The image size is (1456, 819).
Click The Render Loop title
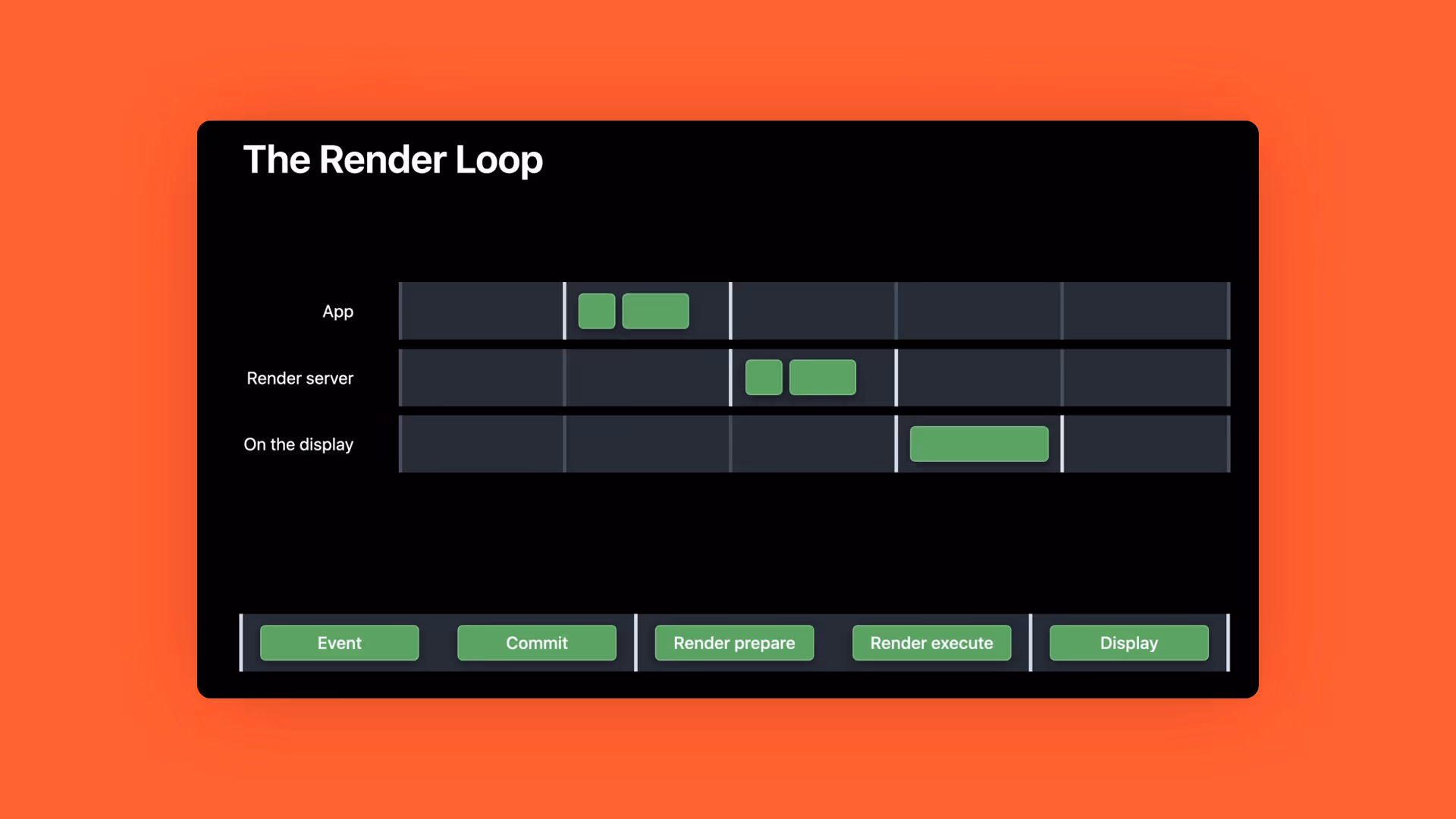pyautogui.click(x=393, y=160)
